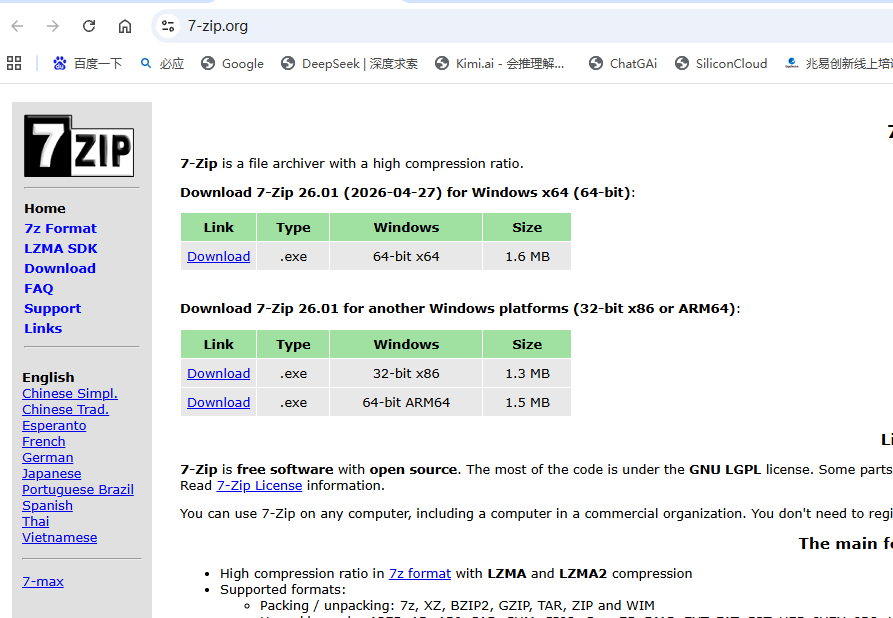Open the 7-Zip License link

tap(259, 485)
